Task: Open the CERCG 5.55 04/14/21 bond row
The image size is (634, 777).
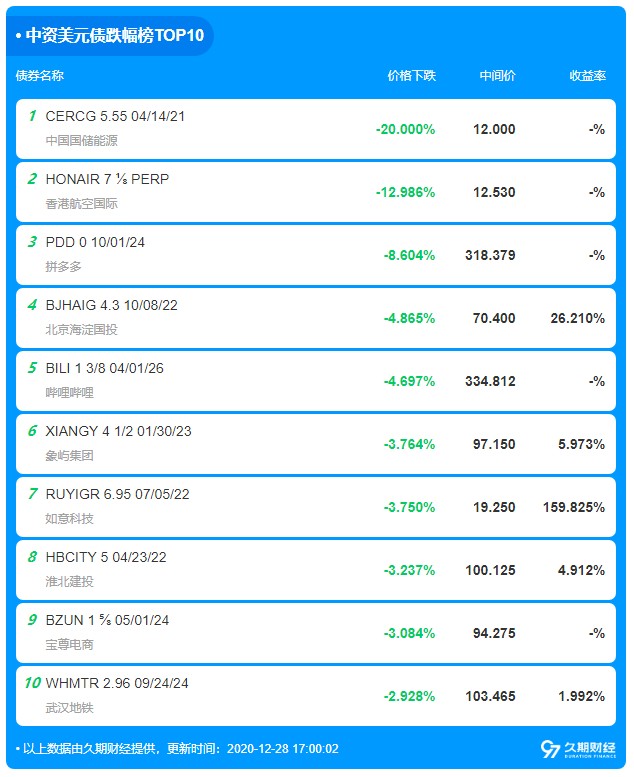Action: [x=115, y=116]
